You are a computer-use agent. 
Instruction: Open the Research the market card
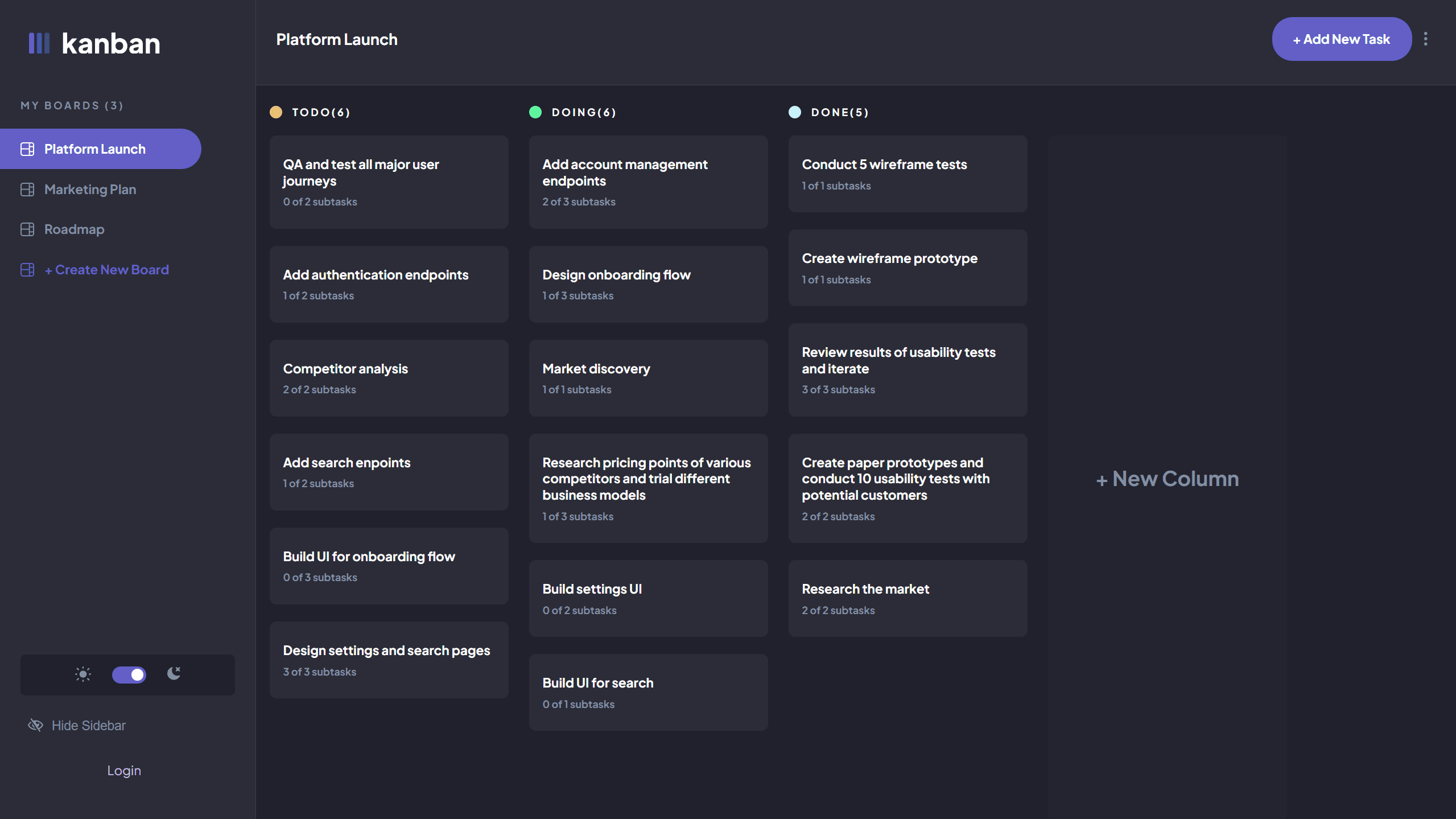click(x=908, y=599)
